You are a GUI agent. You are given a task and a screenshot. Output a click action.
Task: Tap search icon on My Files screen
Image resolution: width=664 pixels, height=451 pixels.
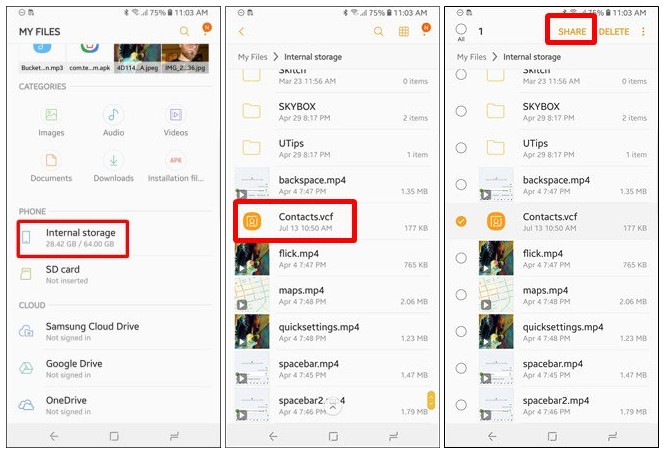[x=184, y=31]
